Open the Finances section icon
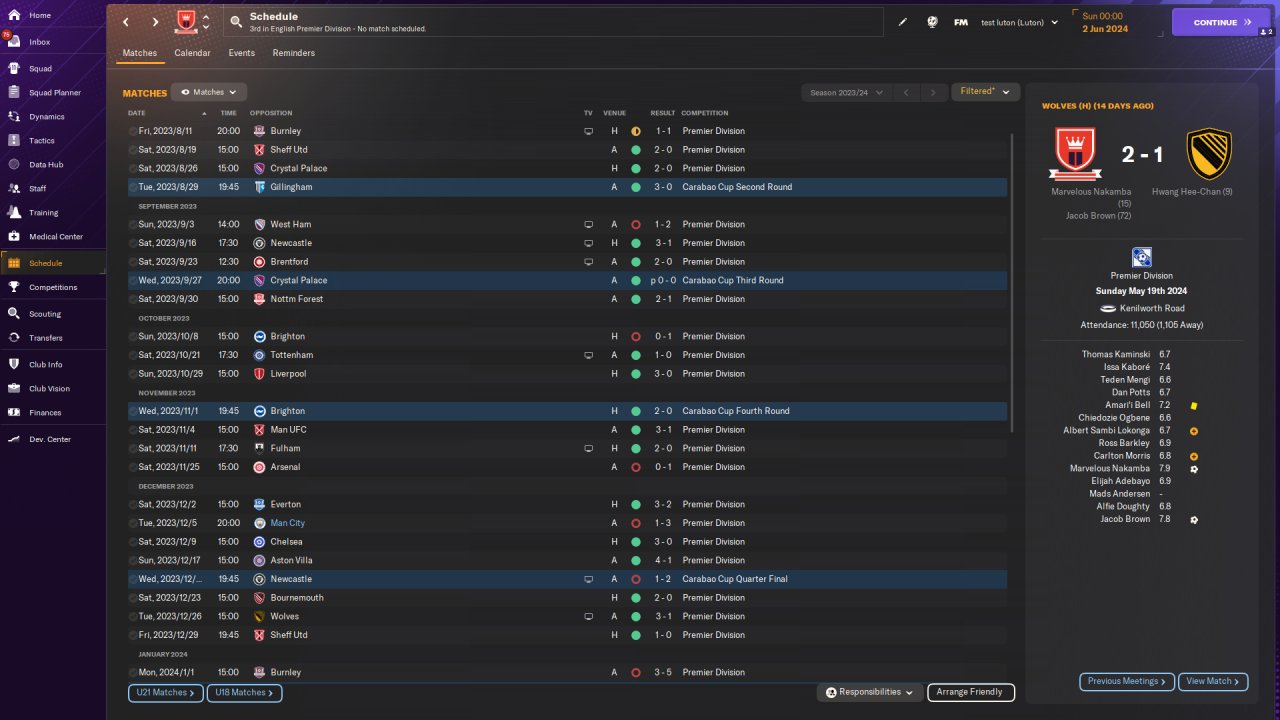Viewport: 1280px width, 720px height. tap(14, 412)
